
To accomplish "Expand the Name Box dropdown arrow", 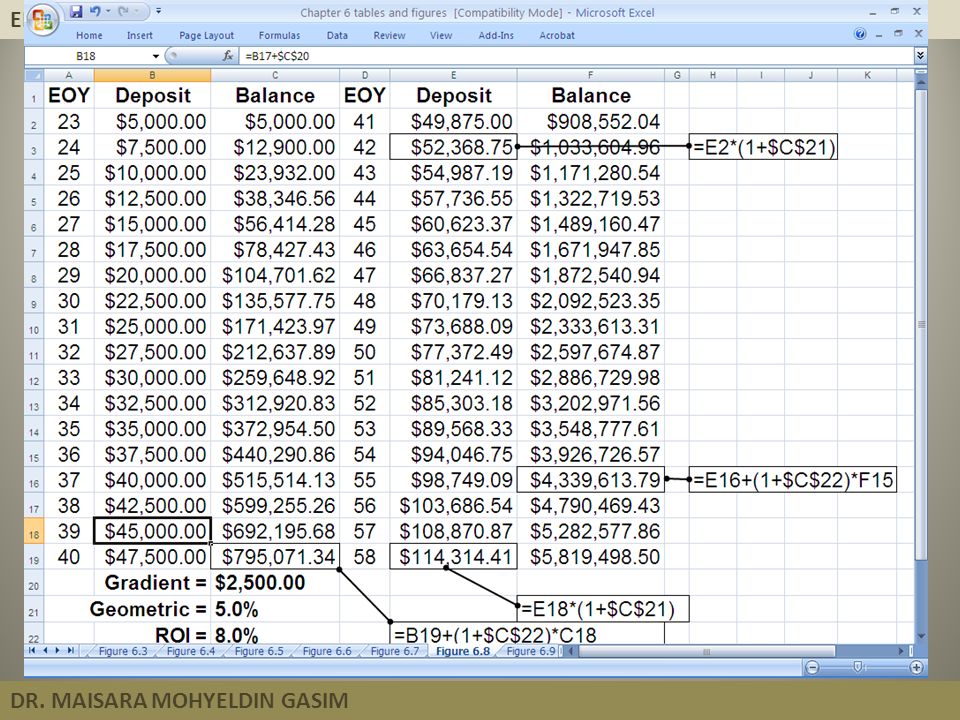I will 156,56.
